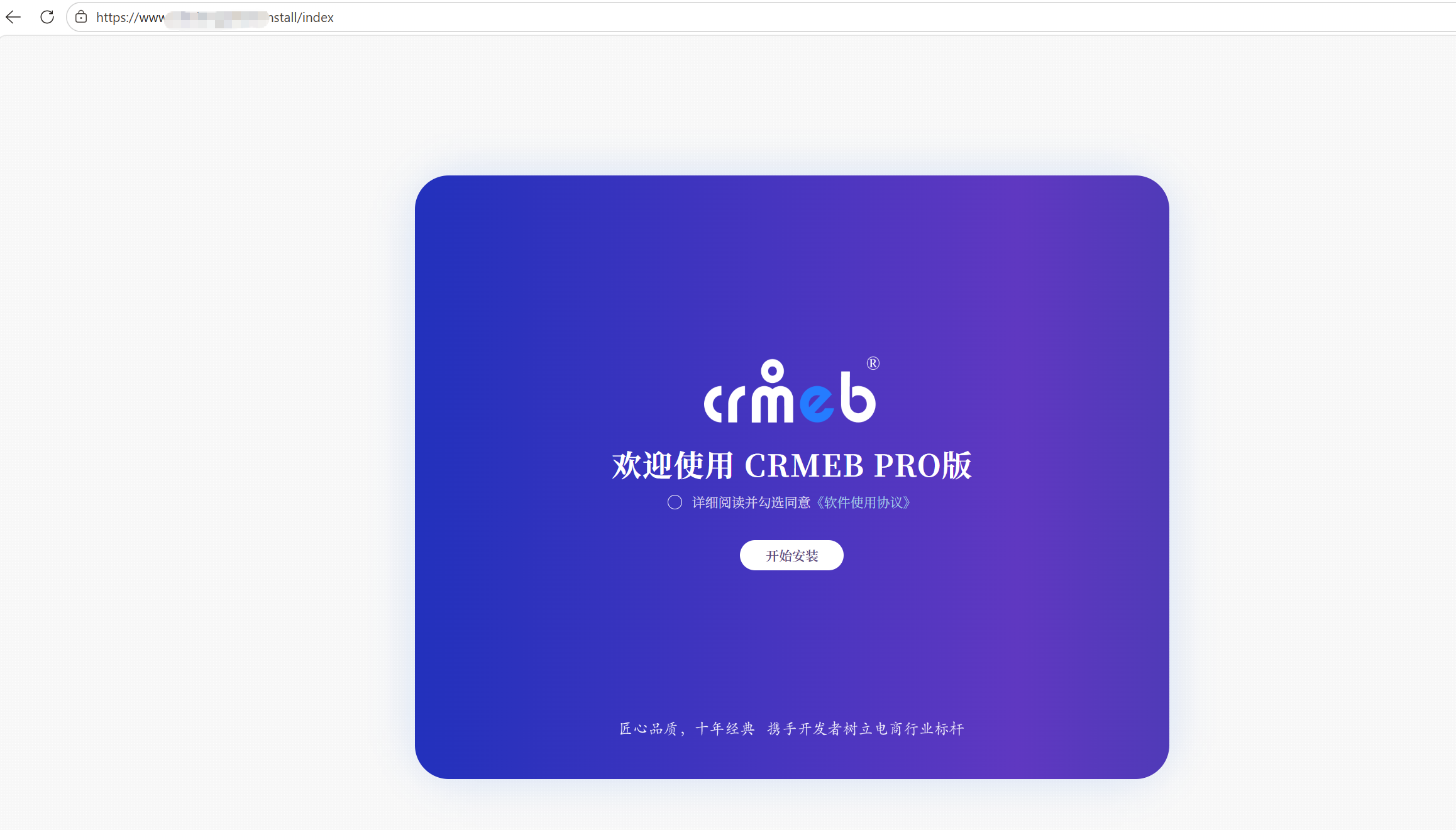
Task: Click the CRMEB logo on the card
Action: click(x=791, y=390)
